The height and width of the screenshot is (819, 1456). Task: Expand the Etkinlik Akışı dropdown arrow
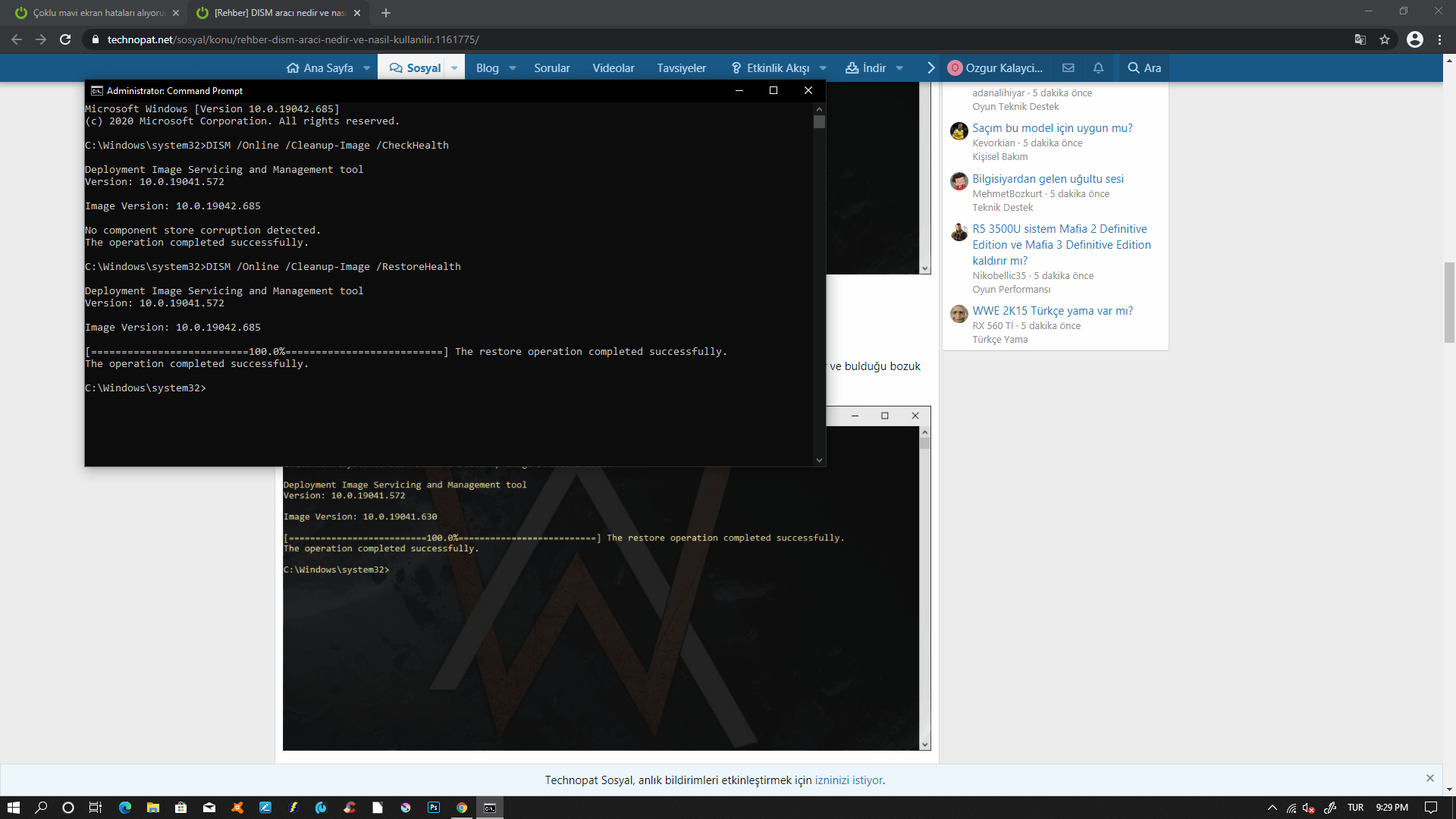(x=823, y=67)
